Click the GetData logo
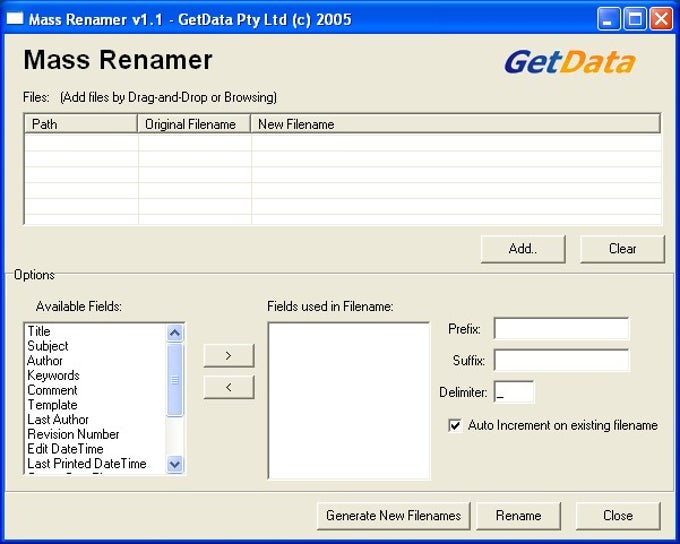Image resolution: width=680 pixels, height=544 pixels. [x=570, y=62]
